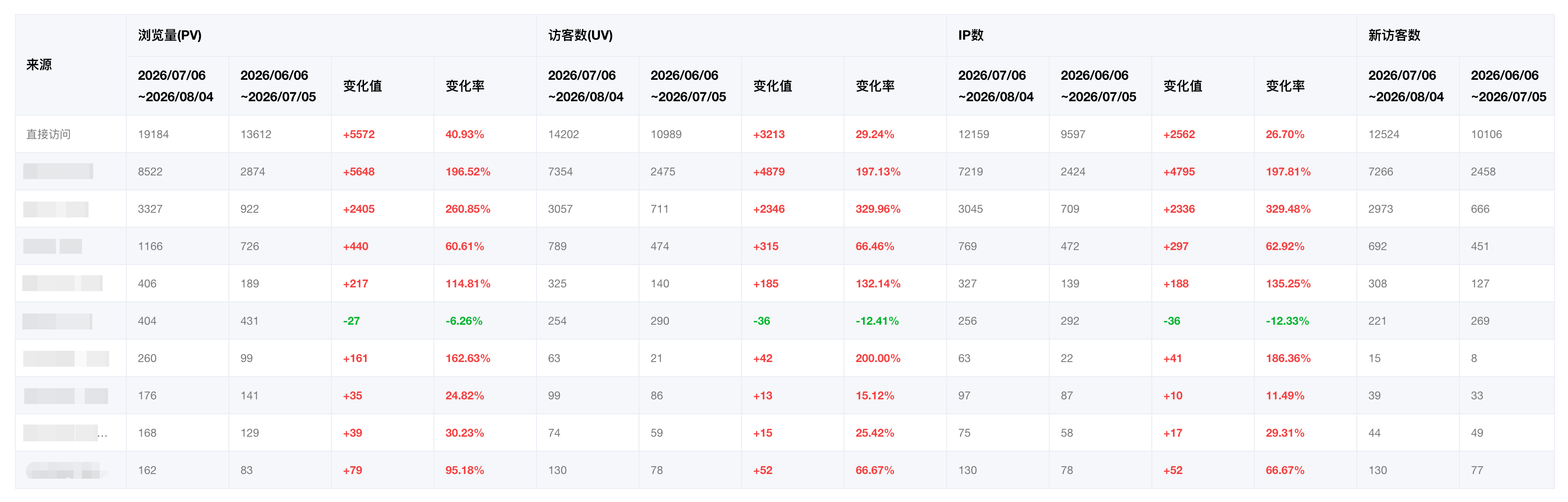Viewport: 1568px width, 502px height.
Task: Click the change value +161
Action: [x=356, y=358]
